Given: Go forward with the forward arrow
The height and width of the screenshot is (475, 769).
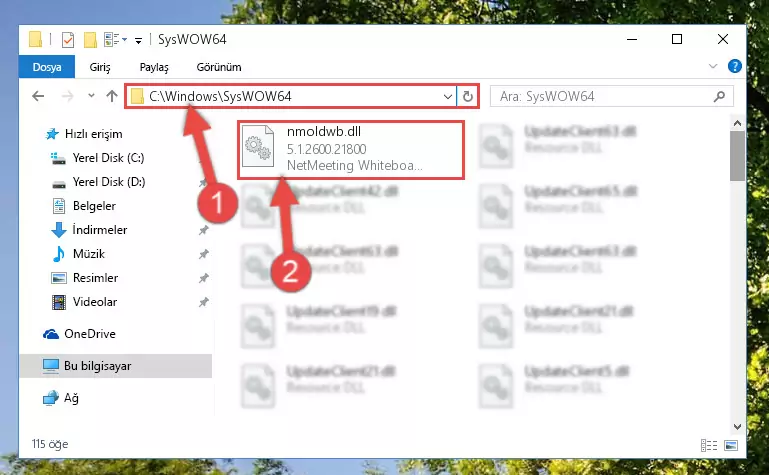Looking at the screenshot, I should click(67, 96).
